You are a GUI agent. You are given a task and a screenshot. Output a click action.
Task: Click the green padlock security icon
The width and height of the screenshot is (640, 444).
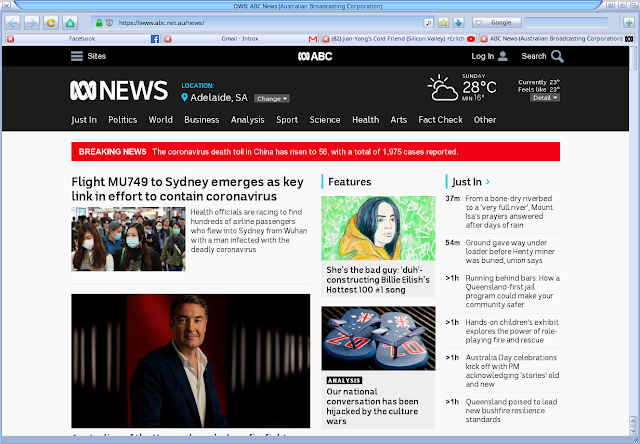click(x=99, y=23)
